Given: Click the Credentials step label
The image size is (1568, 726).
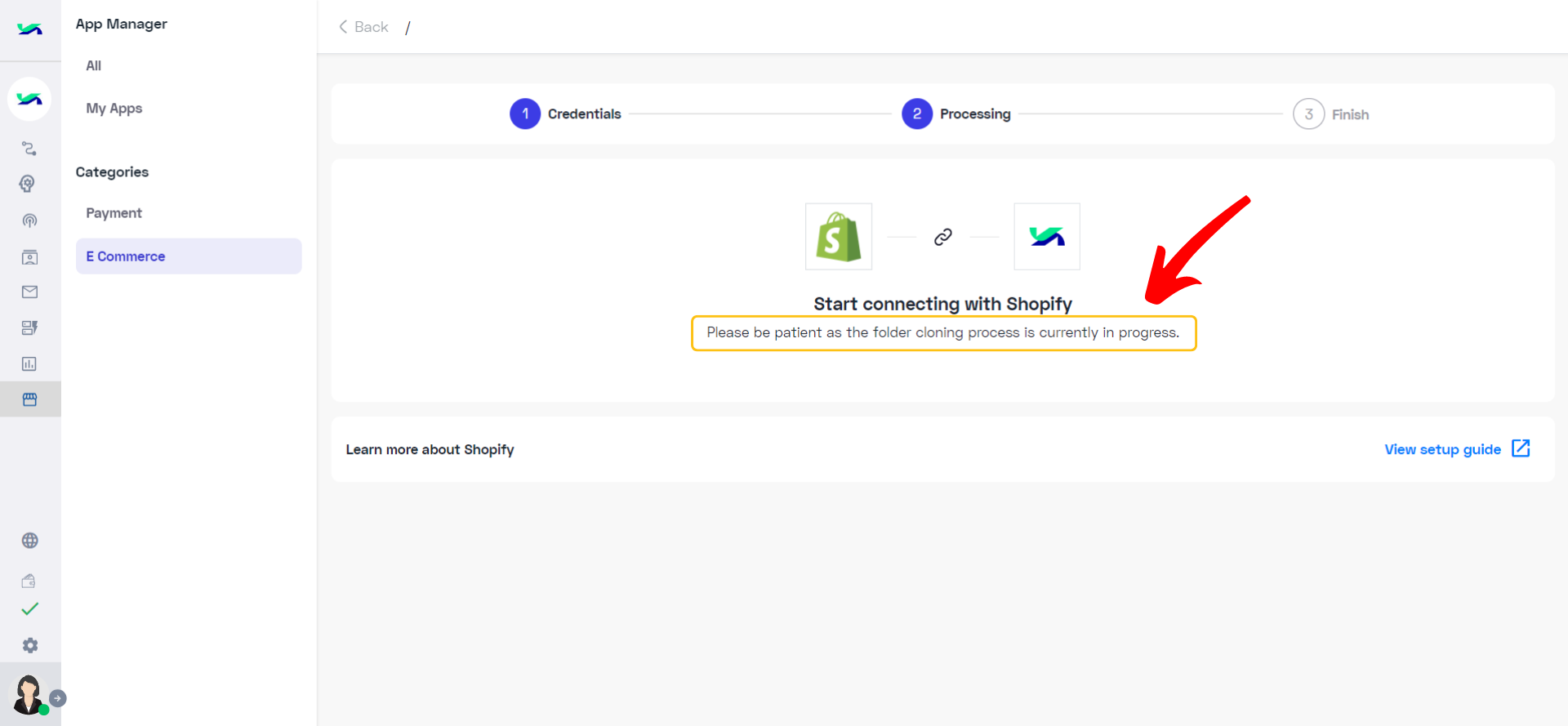Looking at the screenshot, I should point(585,114).
